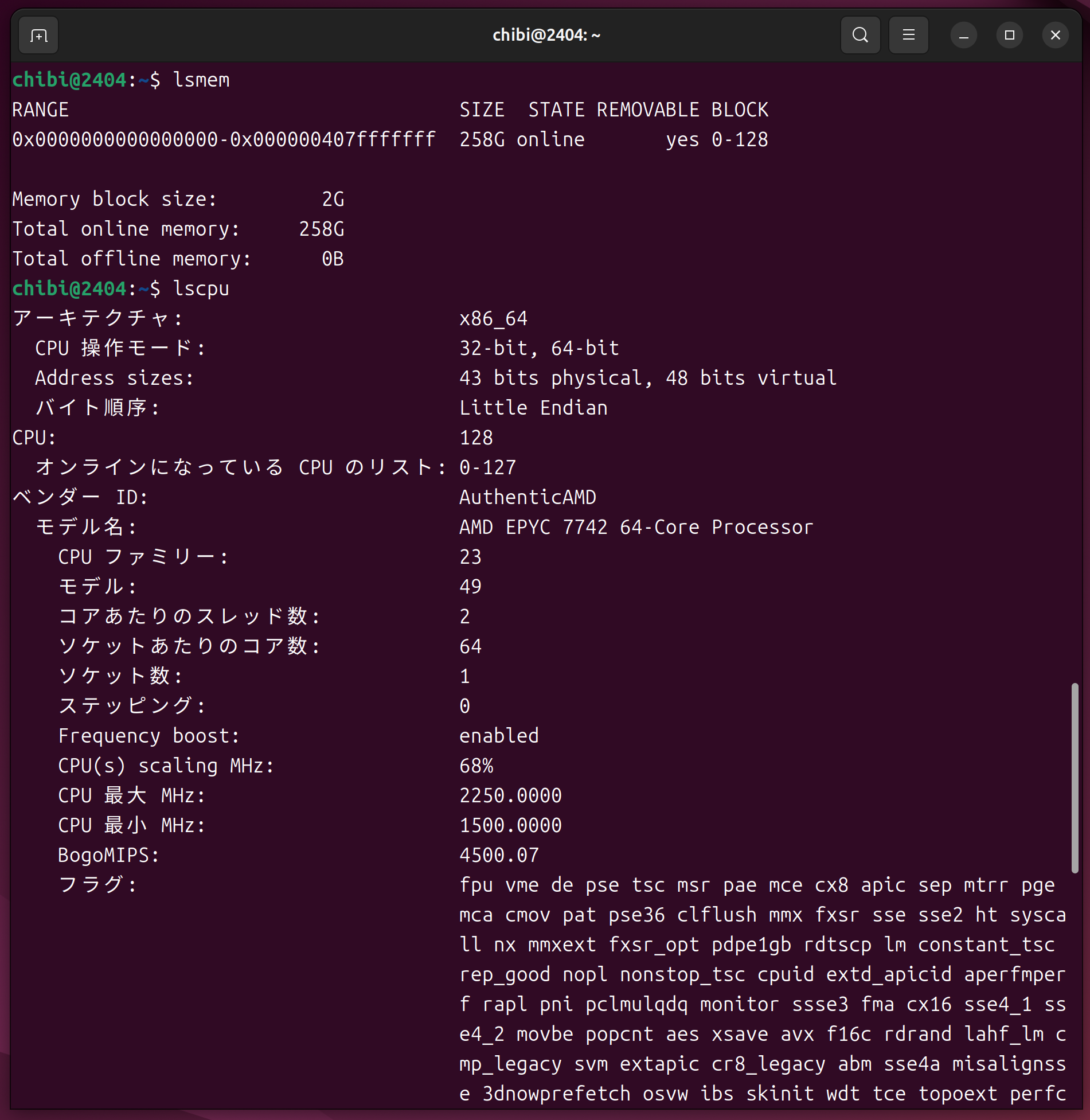Click the AuthenticAMD vendor ID value
This screenshot has width=1090, height=1120.
(x=528, y=498)
